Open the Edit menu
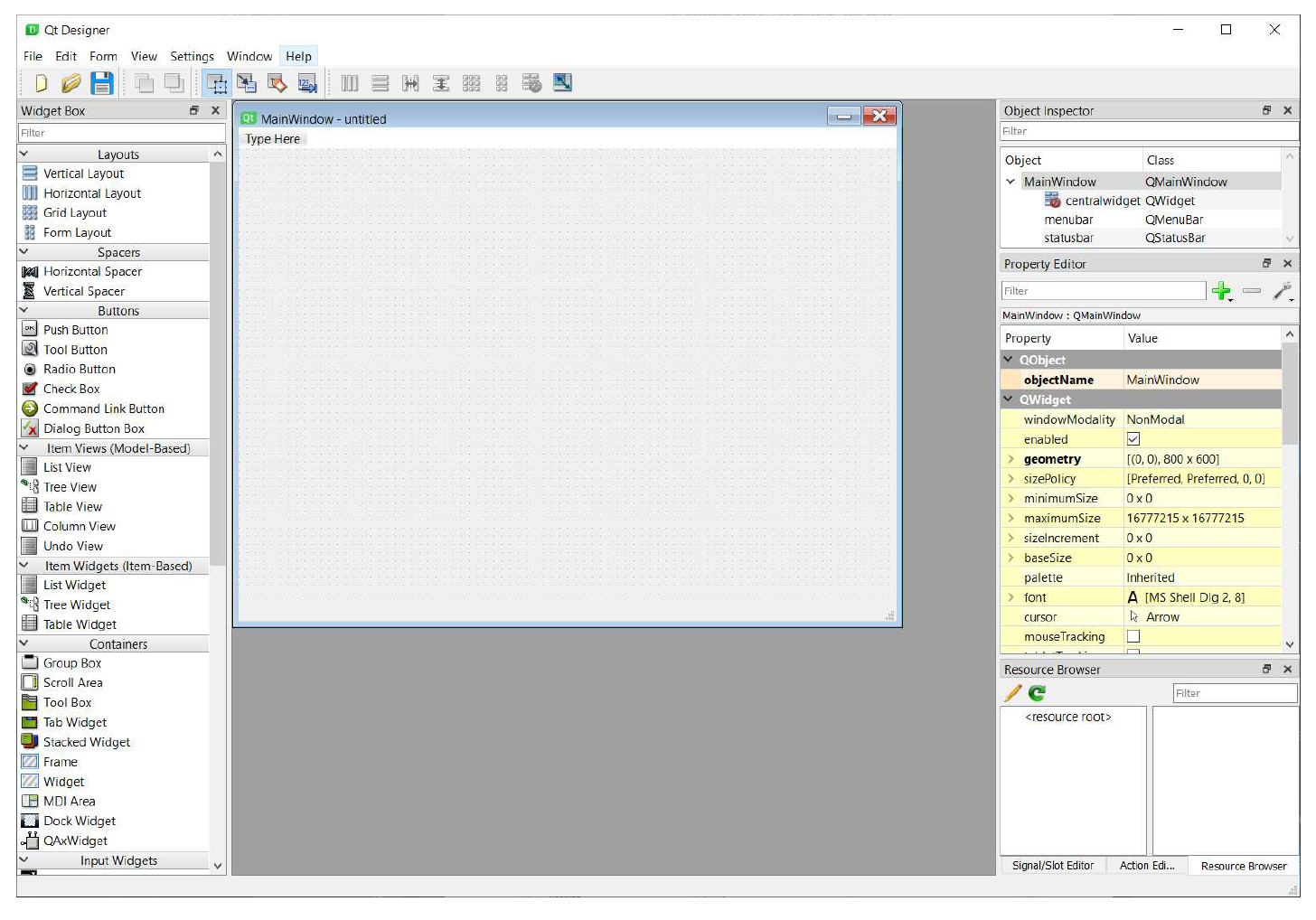The image size is (1316, 920). click(x=66, y=56)
